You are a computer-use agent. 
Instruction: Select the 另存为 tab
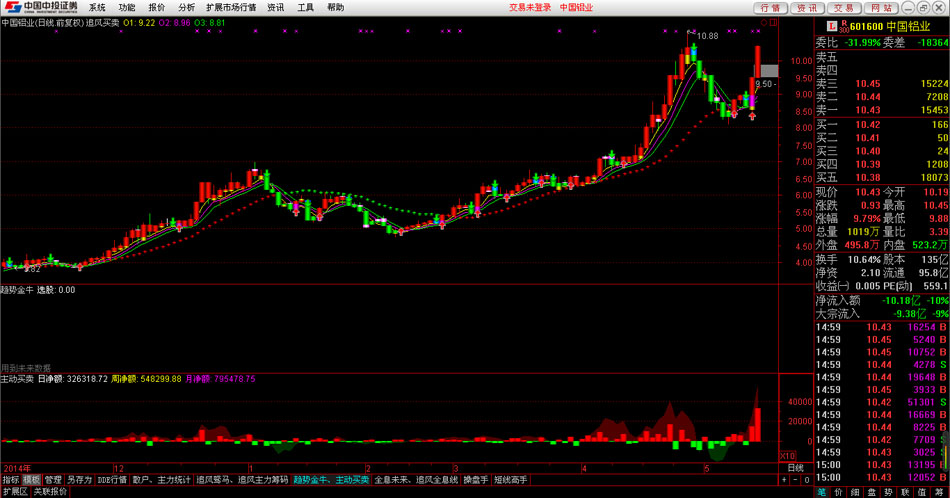(x=79, y=480)
